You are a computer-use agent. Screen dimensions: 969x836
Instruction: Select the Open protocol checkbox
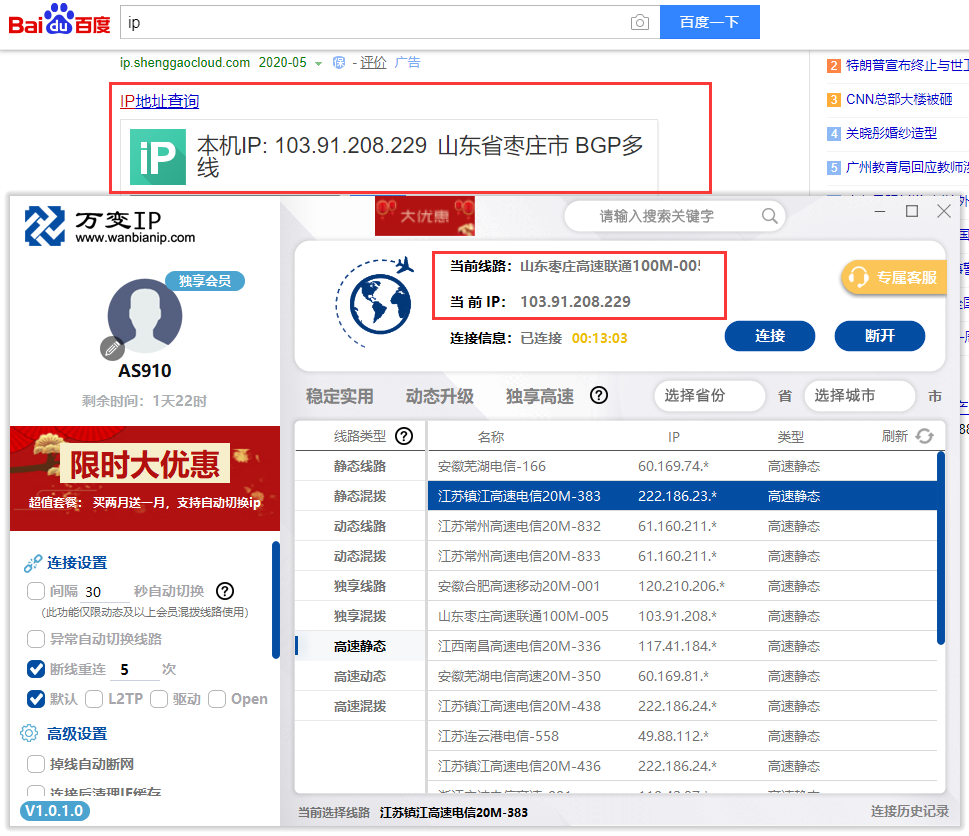tap(217, 699)
